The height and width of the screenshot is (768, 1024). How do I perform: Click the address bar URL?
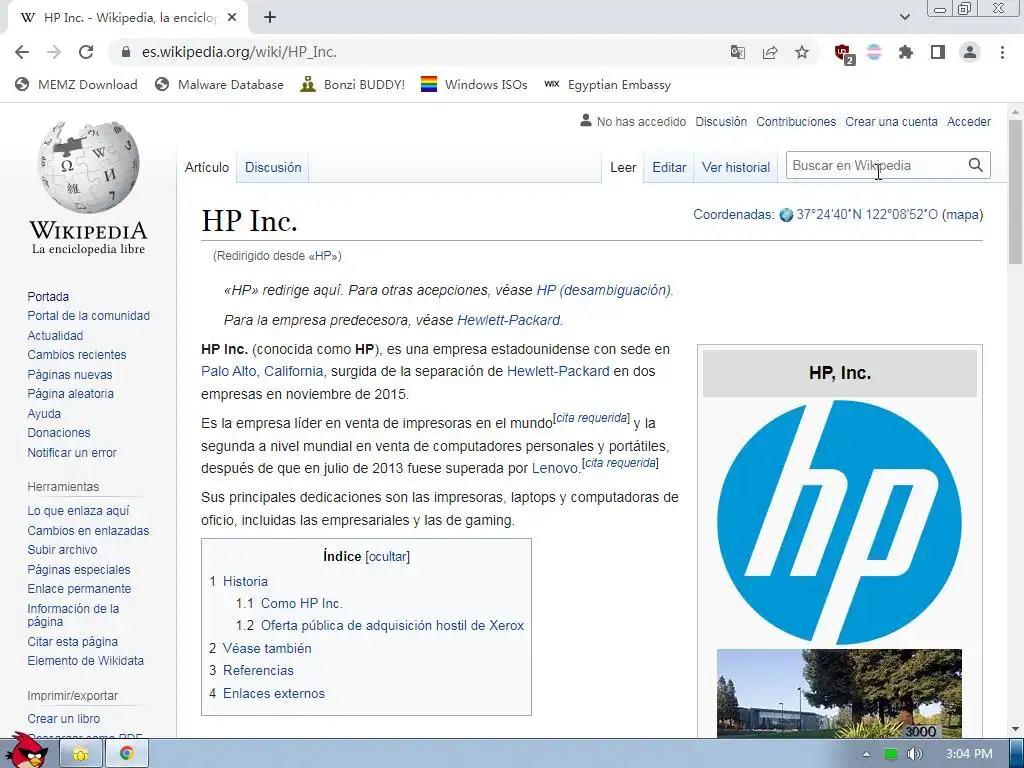[239, 52]
